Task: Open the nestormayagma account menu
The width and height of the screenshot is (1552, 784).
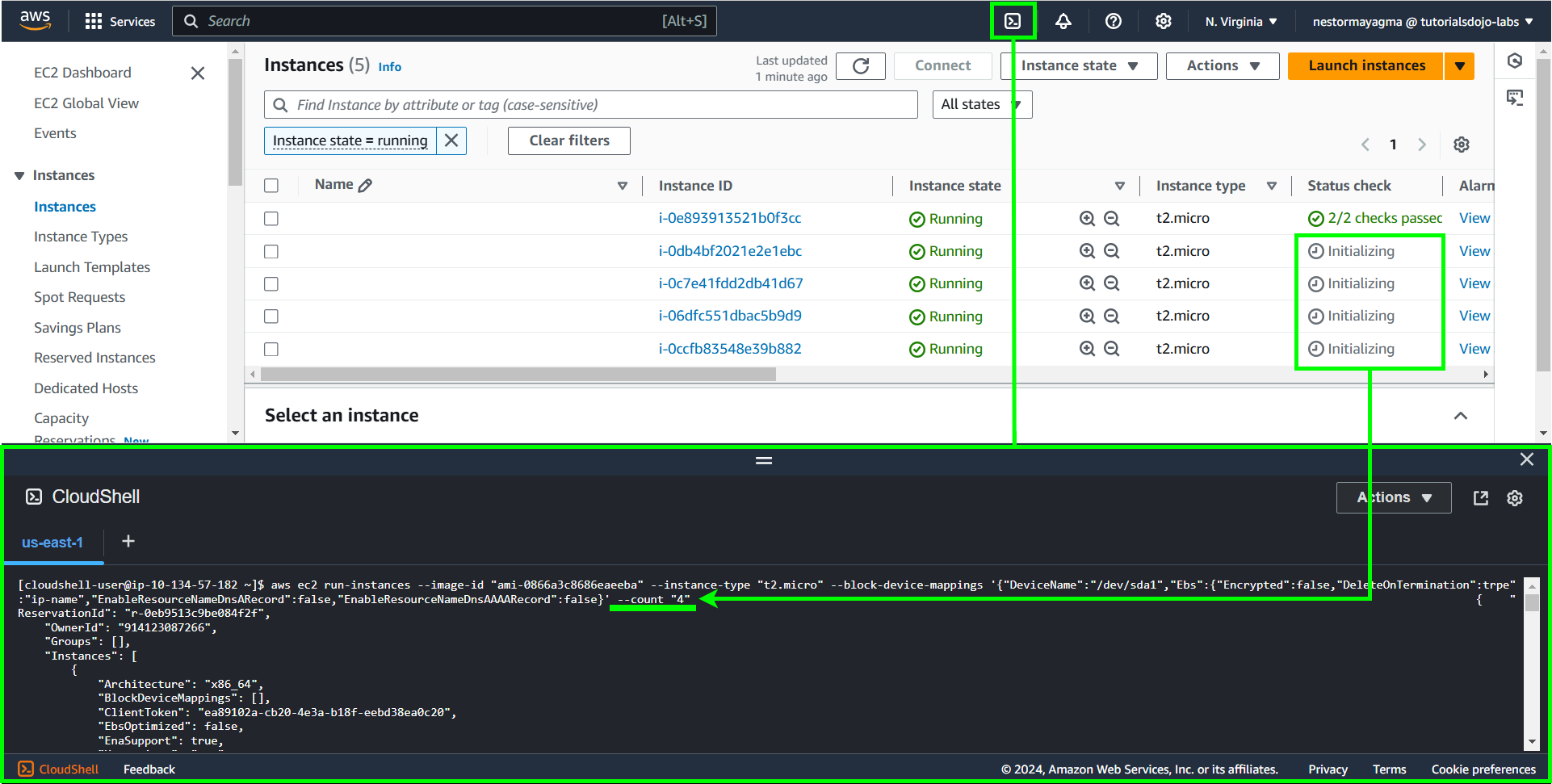Action: click(x=1423, y=22)
